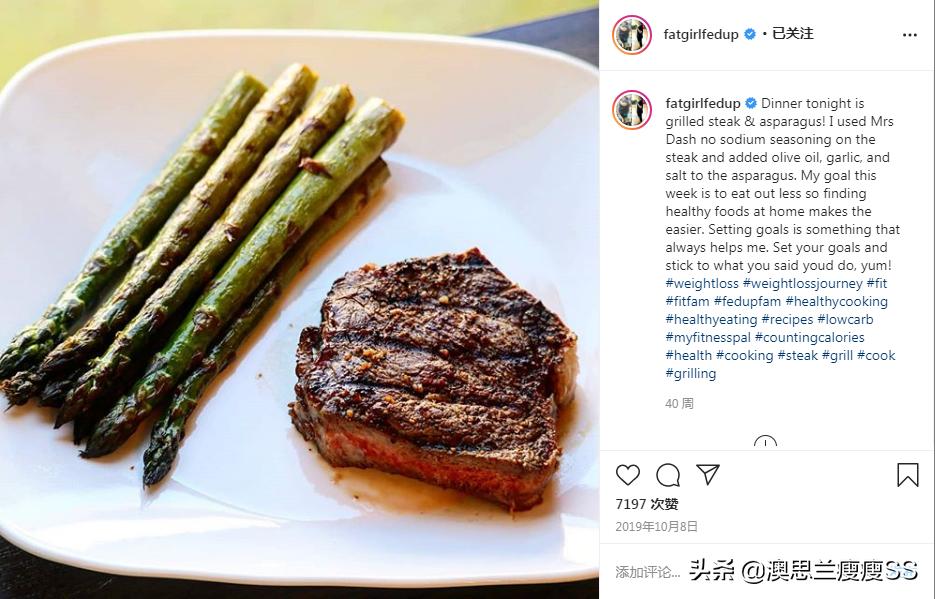
Task: View the 7197 likes list
Action: coord(647,504)
